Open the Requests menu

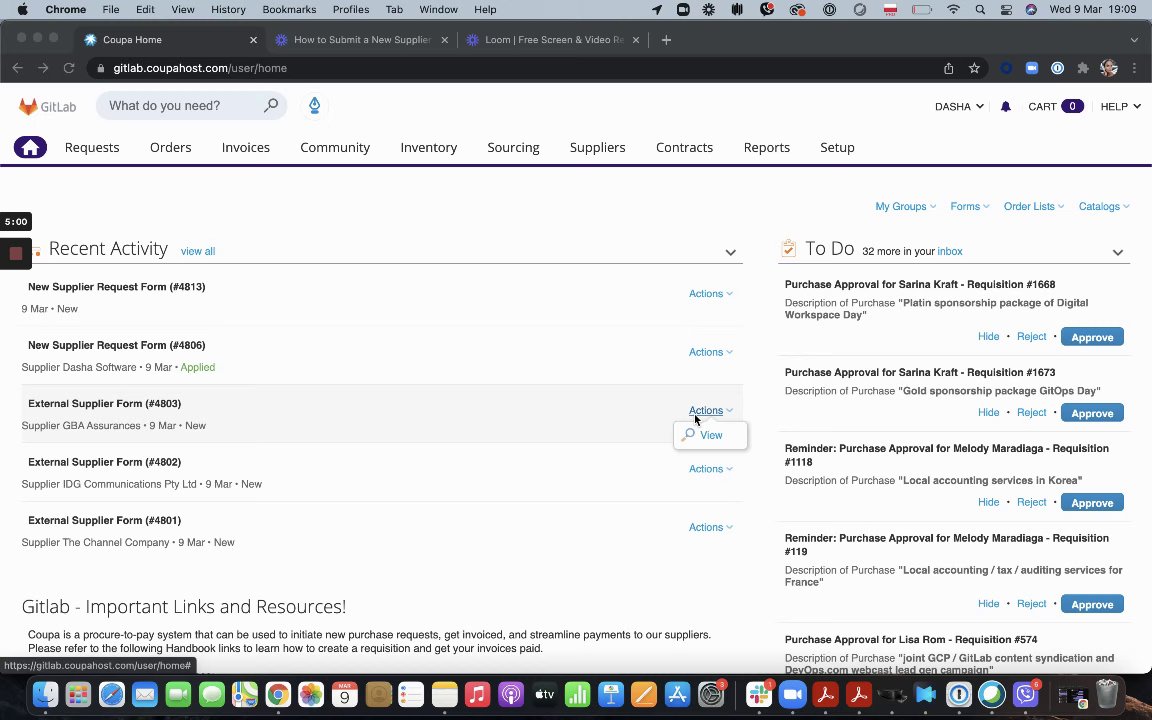[x=92, y=148]
